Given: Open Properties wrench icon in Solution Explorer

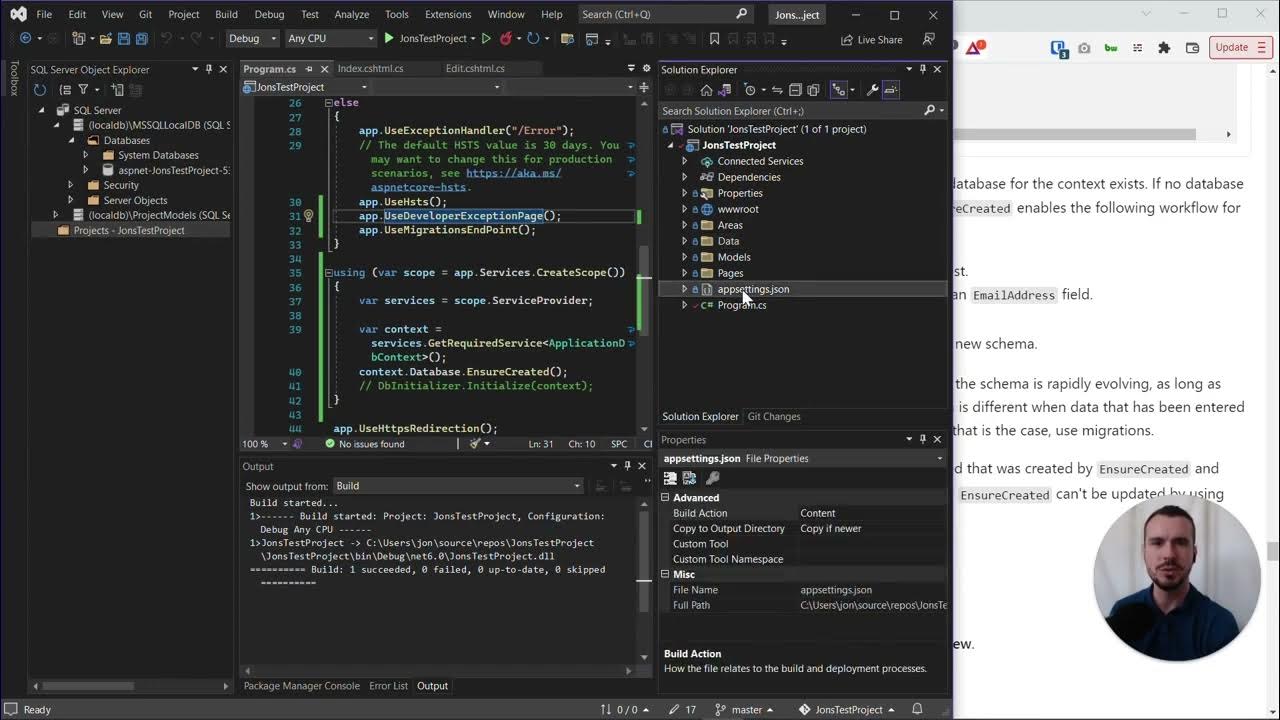Looking at the screenshot, I should tap(872, 90).
